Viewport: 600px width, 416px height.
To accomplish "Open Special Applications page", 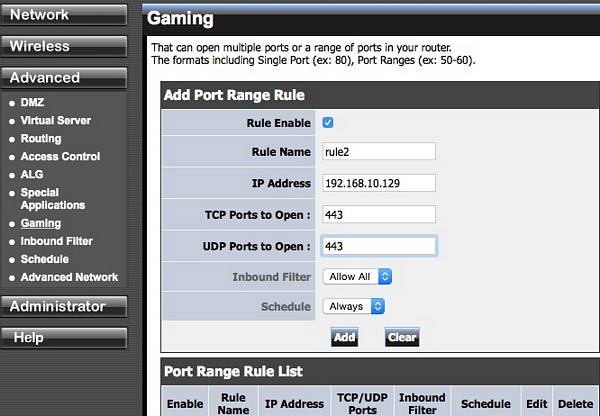I will point(52,198).
